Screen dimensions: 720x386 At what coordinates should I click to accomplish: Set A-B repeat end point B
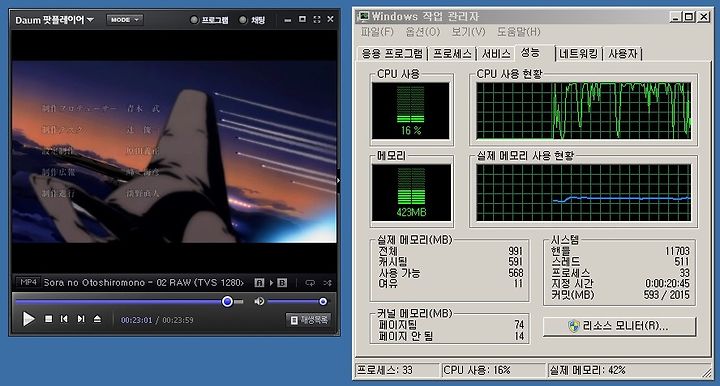[x=282, y=283]
